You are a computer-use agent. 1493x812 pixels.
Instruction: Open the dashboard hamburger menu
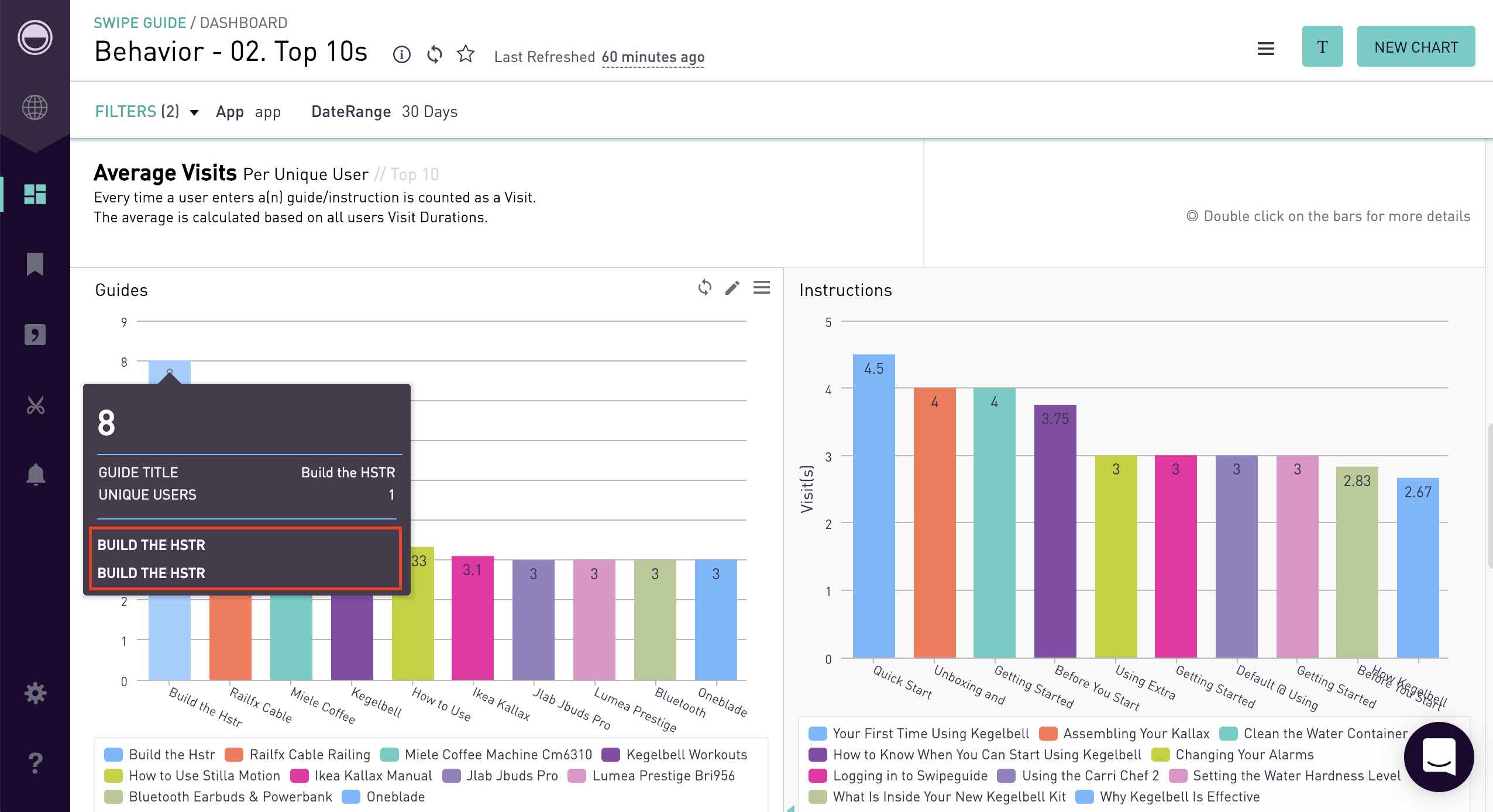pyautogui.click(x=1266, y=49)
